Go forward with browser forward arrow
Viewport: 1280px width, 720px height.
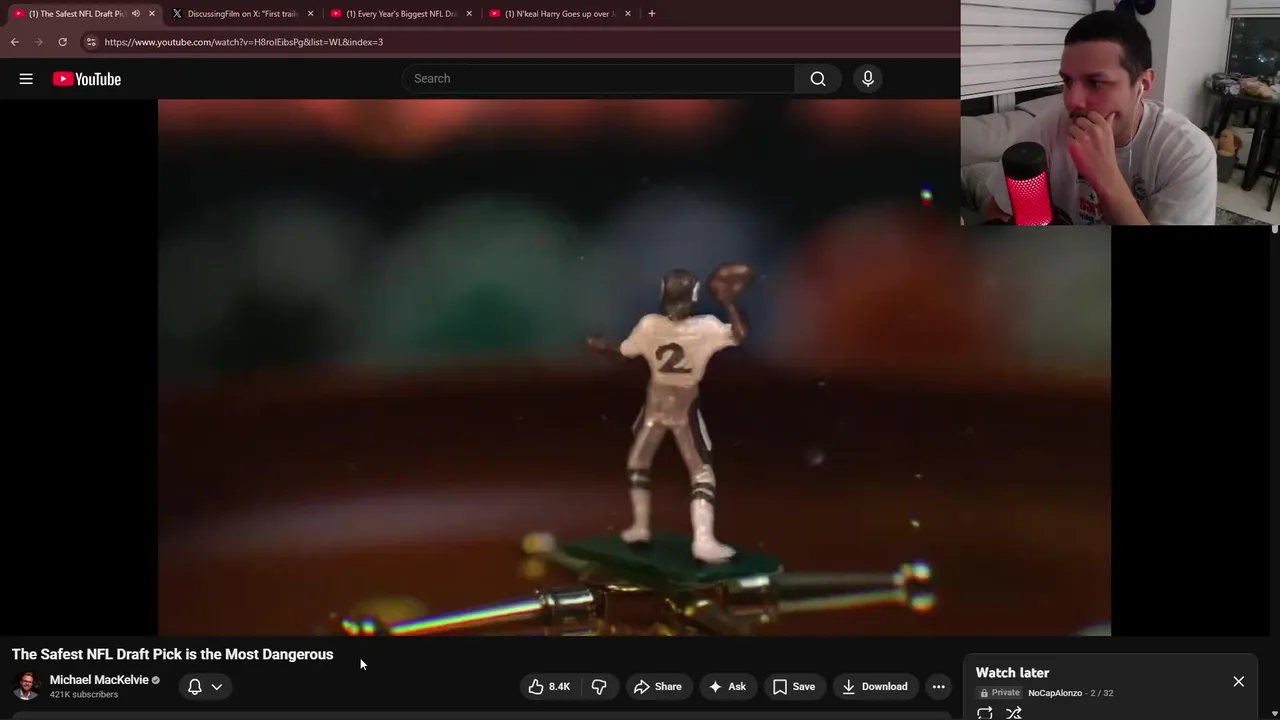pyautogui.click(x=38, y=42)
